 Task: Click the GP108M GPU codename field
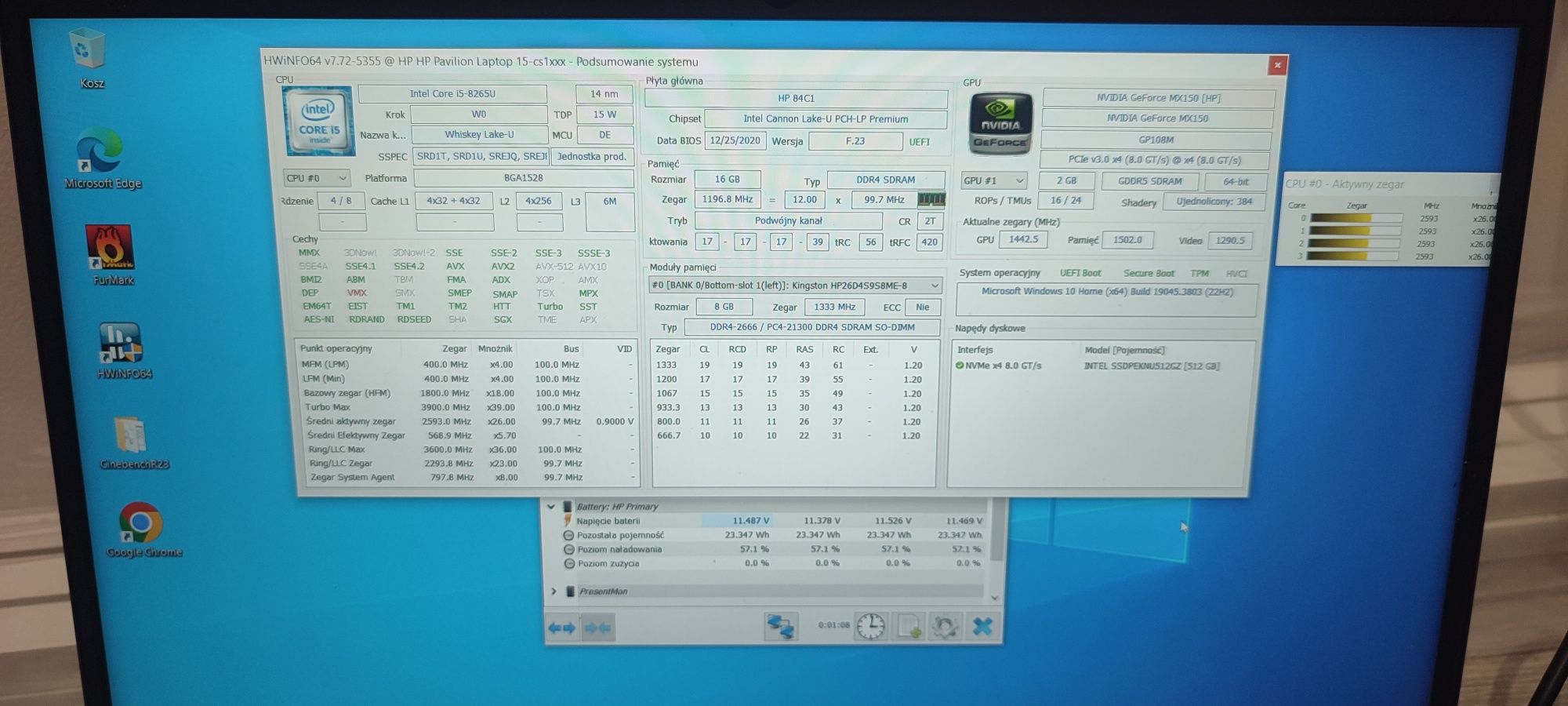[1156, 140]
